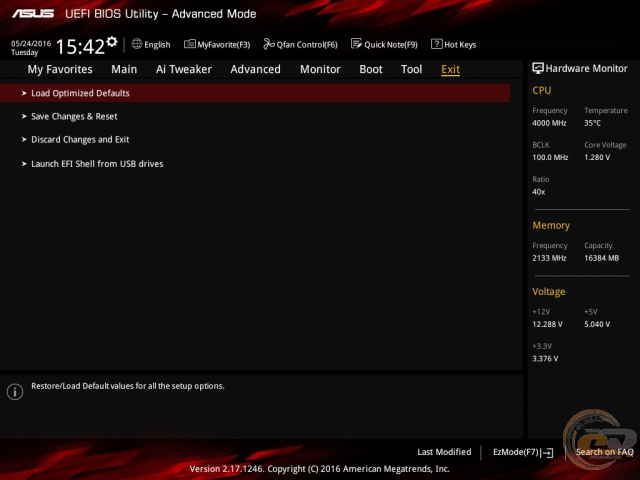Click the Quick Note pencil icon
The height and width of the screenshot is (480, 640).
pos(356,44)
